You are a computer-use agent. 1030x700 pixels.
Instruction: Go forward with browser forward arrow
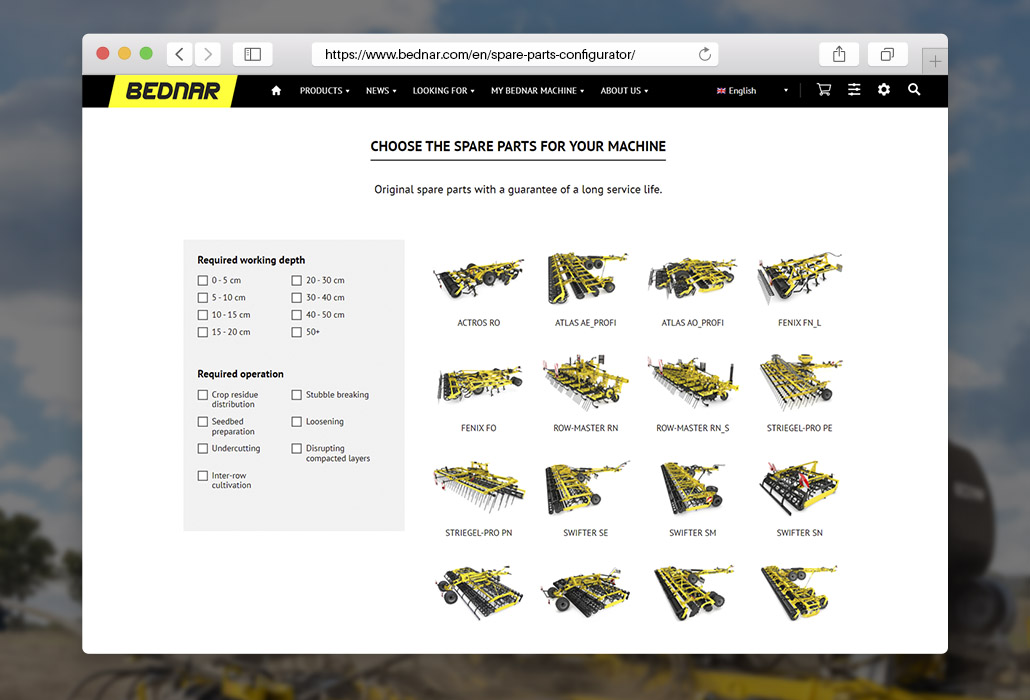[x=208, y=55]
